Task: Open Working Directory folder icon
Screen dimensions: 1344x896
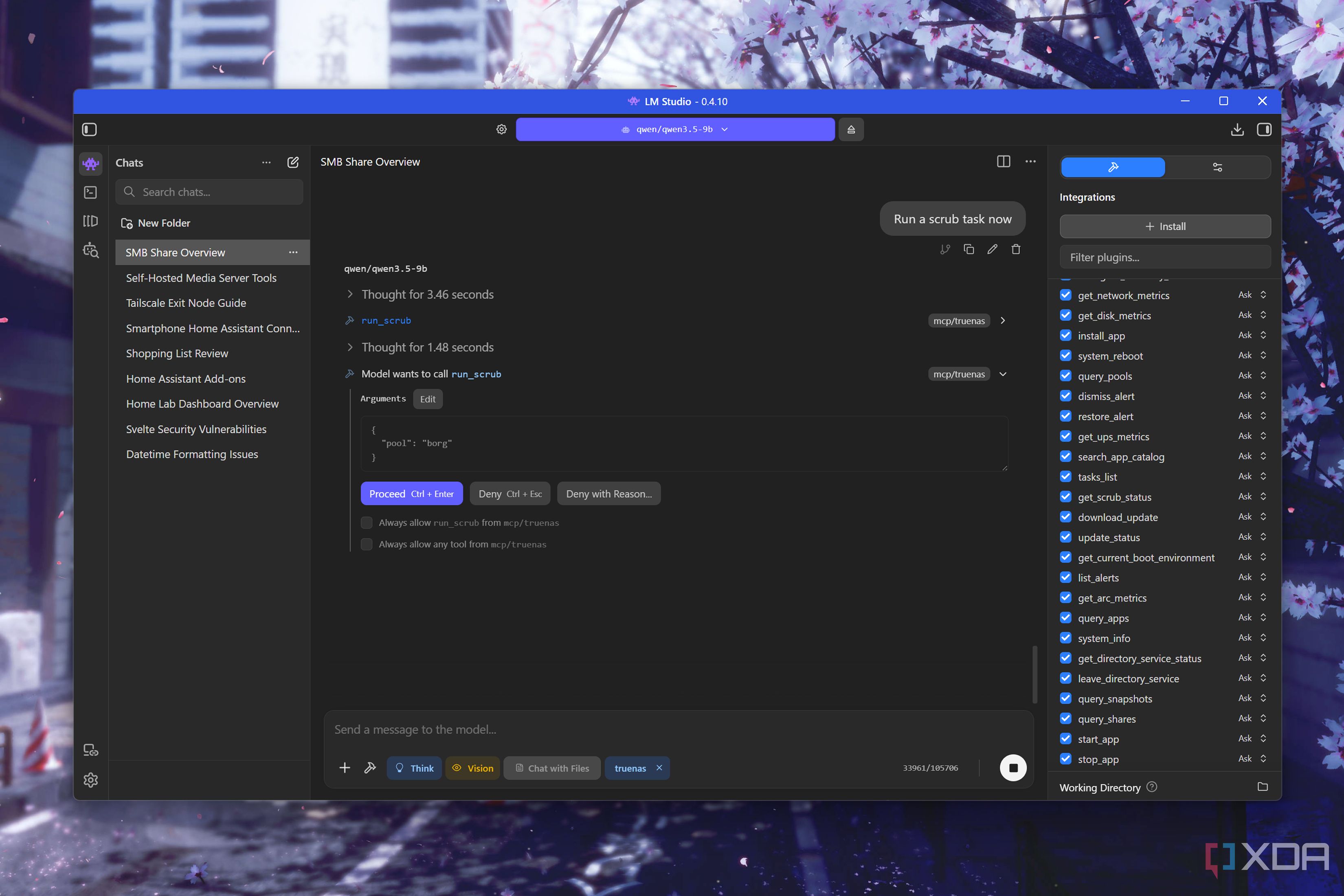Action: 1263,787
